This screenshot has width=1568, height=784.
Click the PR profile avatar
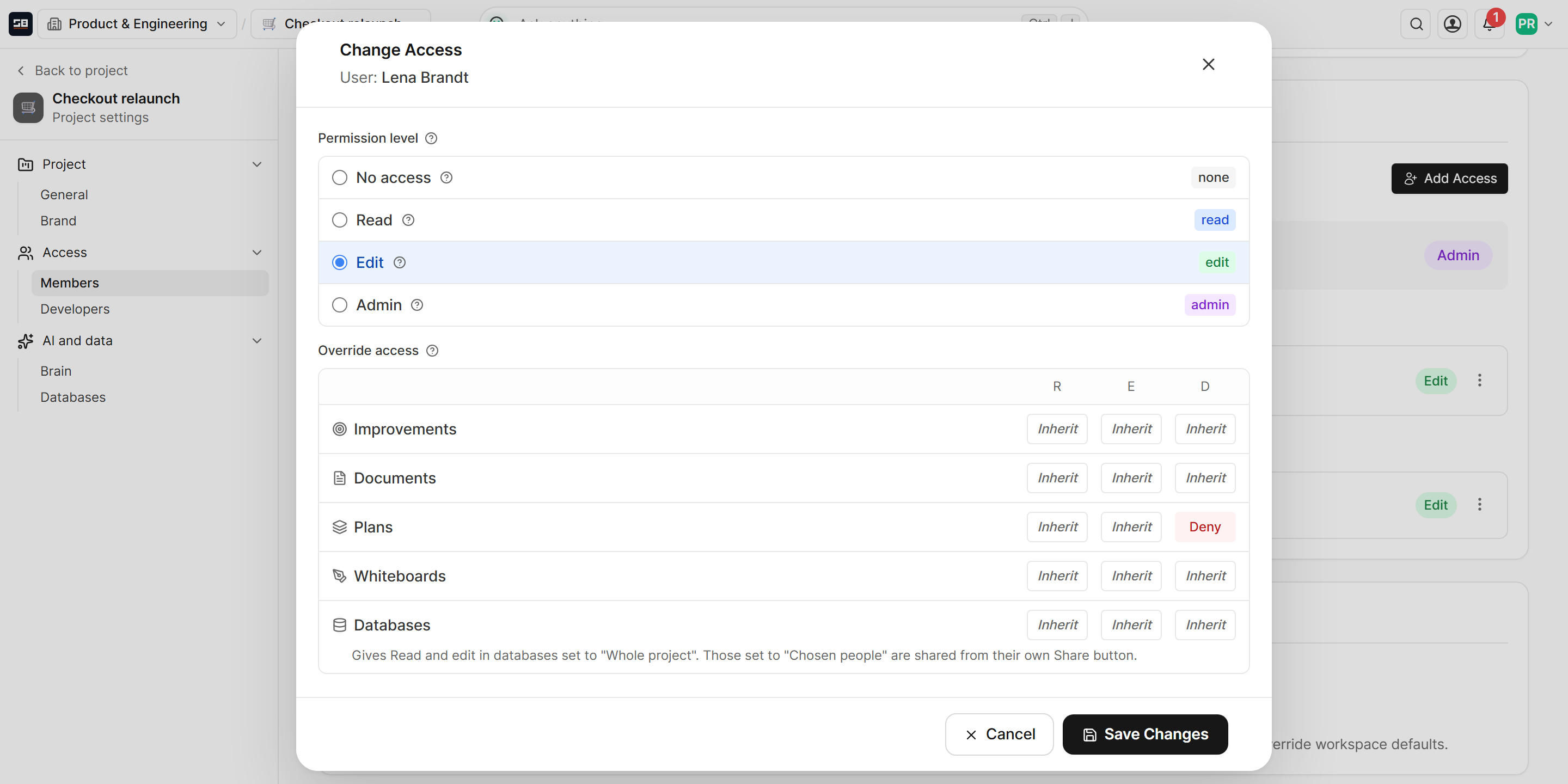pos(1526,24)
